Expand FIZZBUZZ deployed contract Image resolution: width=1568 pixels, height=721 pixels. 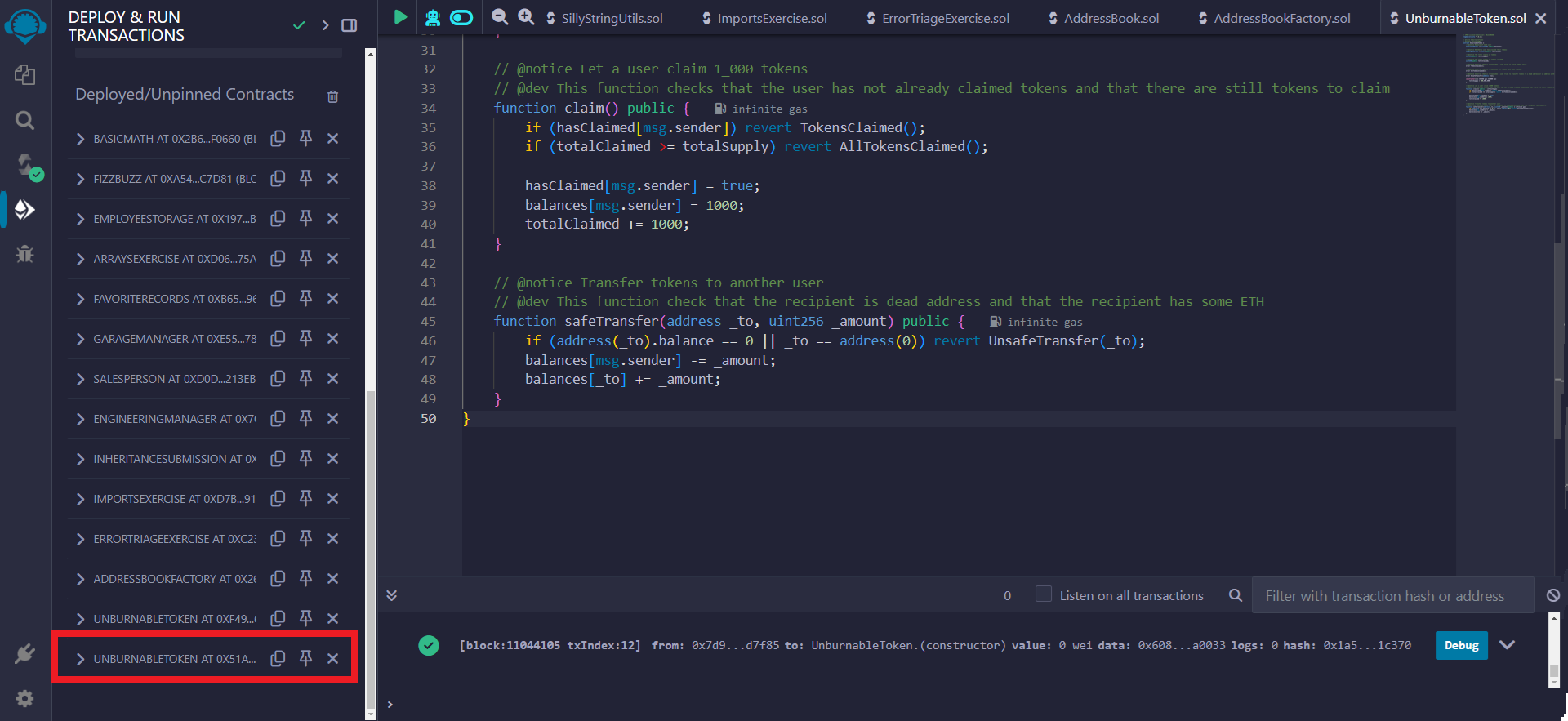(x=80, y=179)
